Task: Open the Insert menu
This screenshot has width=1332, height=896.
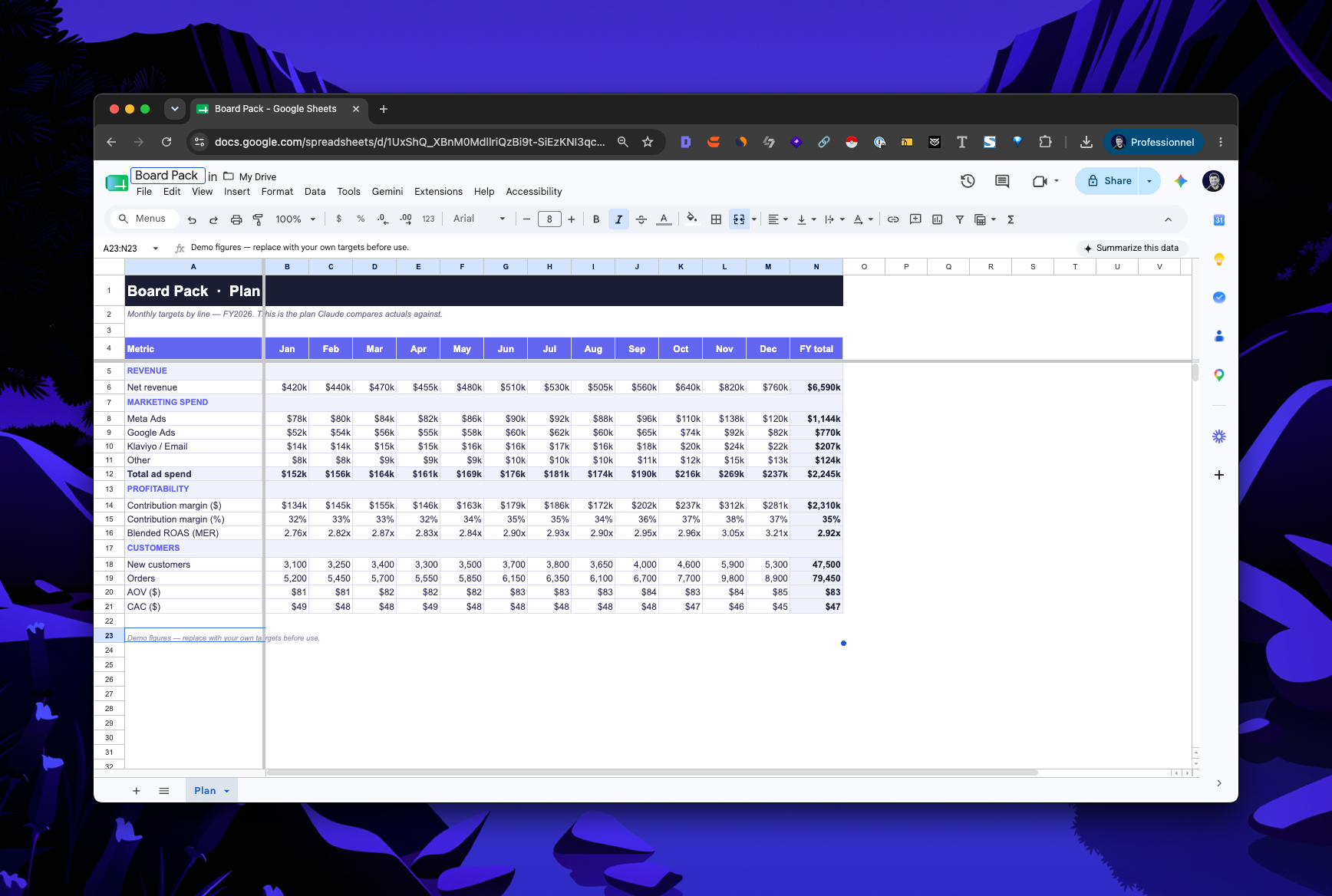Action: [x=237, y=192]
